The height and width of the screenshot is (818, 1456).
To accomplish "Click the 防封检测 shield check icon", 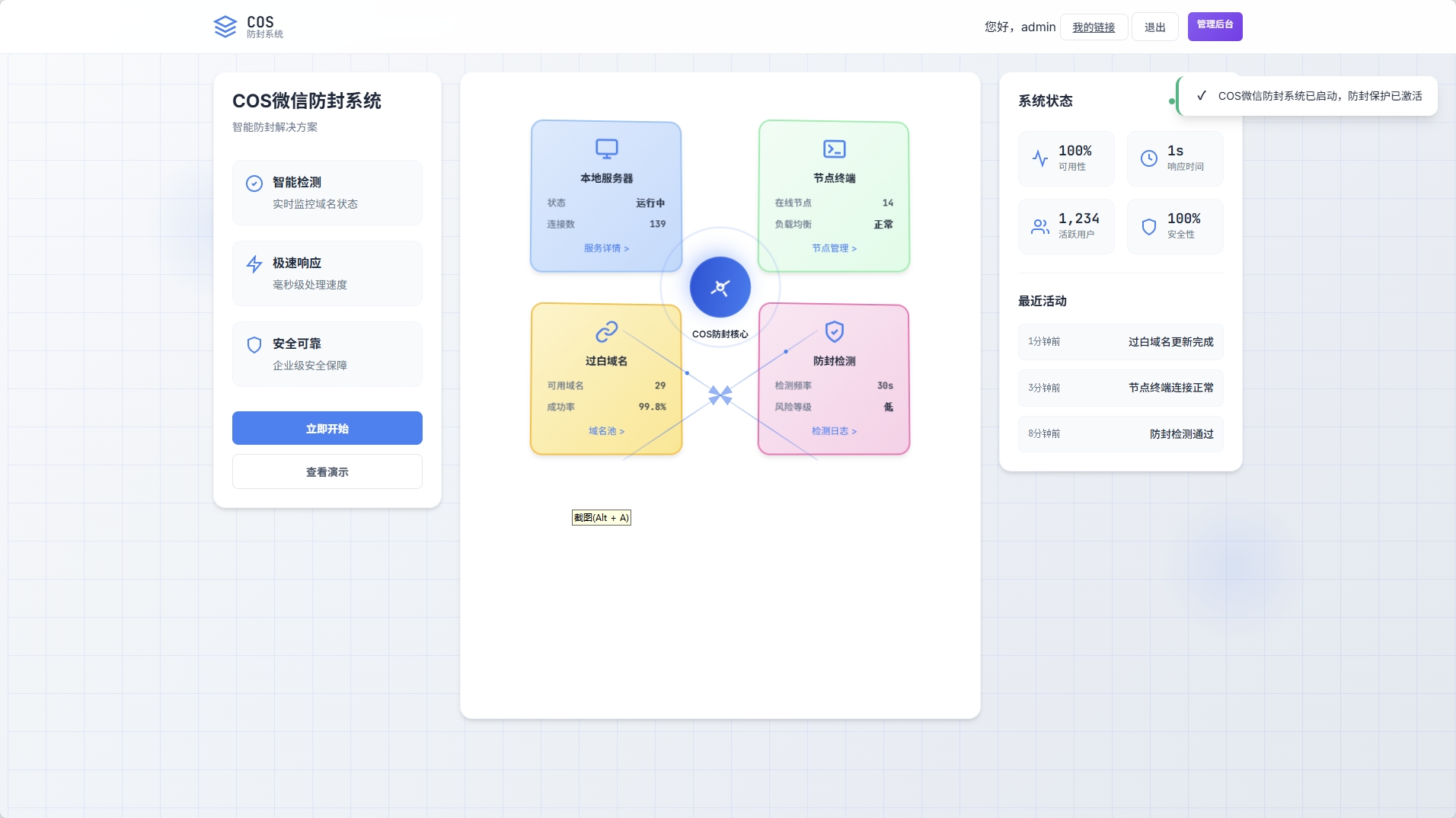I will [x=835, y=331].
